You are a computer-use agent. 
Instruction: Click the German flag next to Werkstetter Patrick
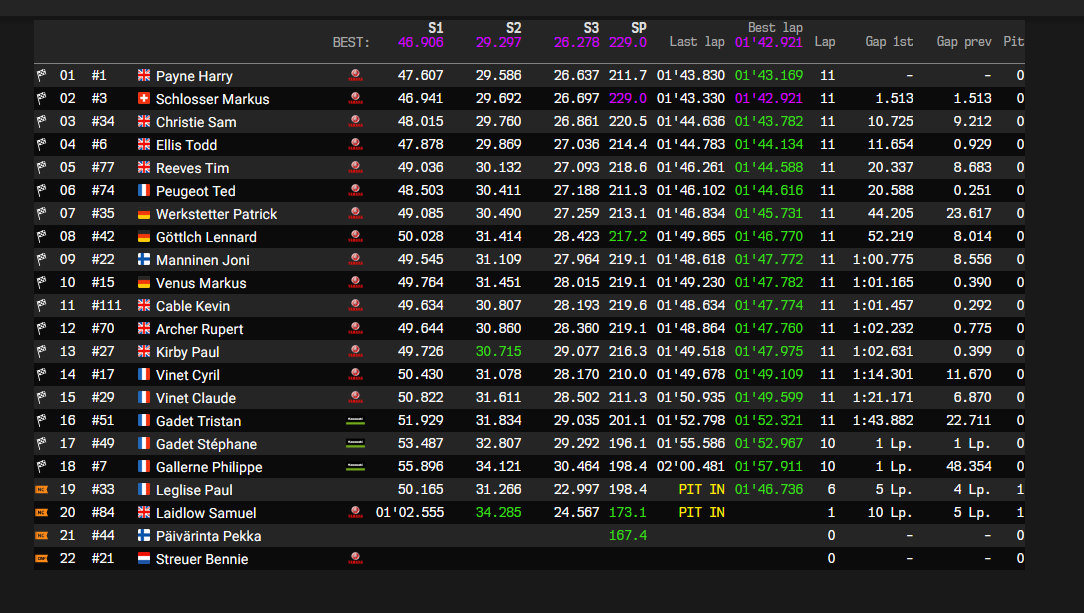[144, 214]
